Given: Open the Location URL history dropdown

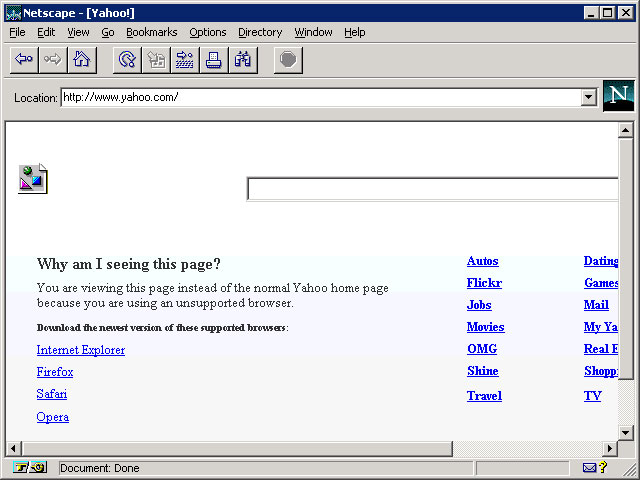Looking at the screenshot, I should (589, 97).
